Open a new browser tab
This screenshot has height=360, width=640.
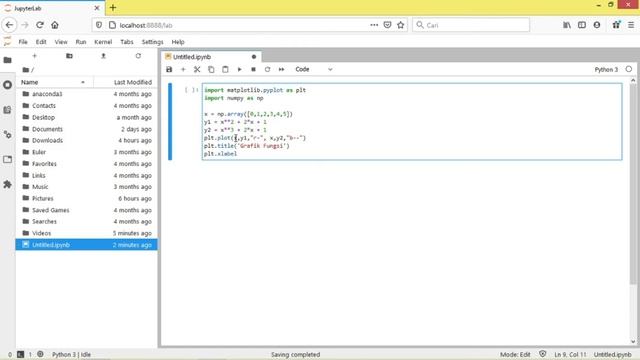(113, 7)
